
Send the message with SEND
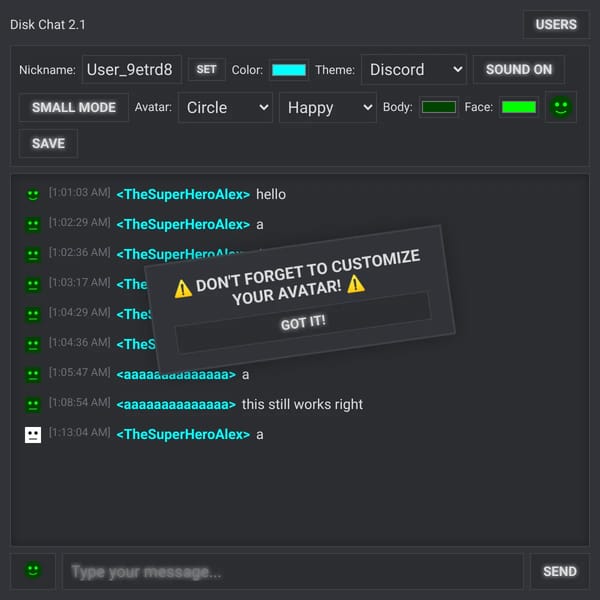tap(560, 571)
